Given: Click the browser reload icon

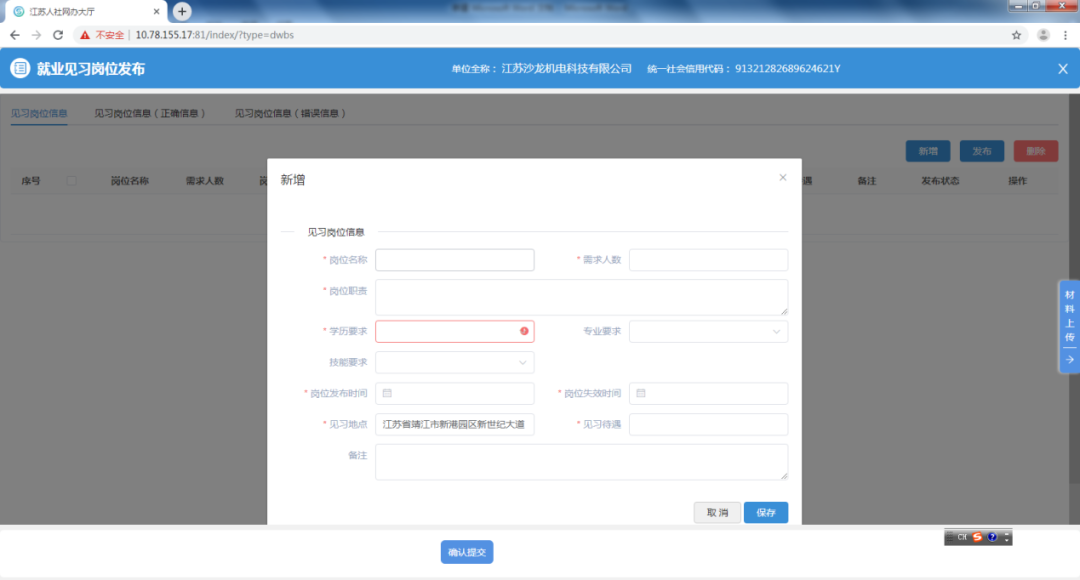Looking at the screenshot, I should pos(58,35).
